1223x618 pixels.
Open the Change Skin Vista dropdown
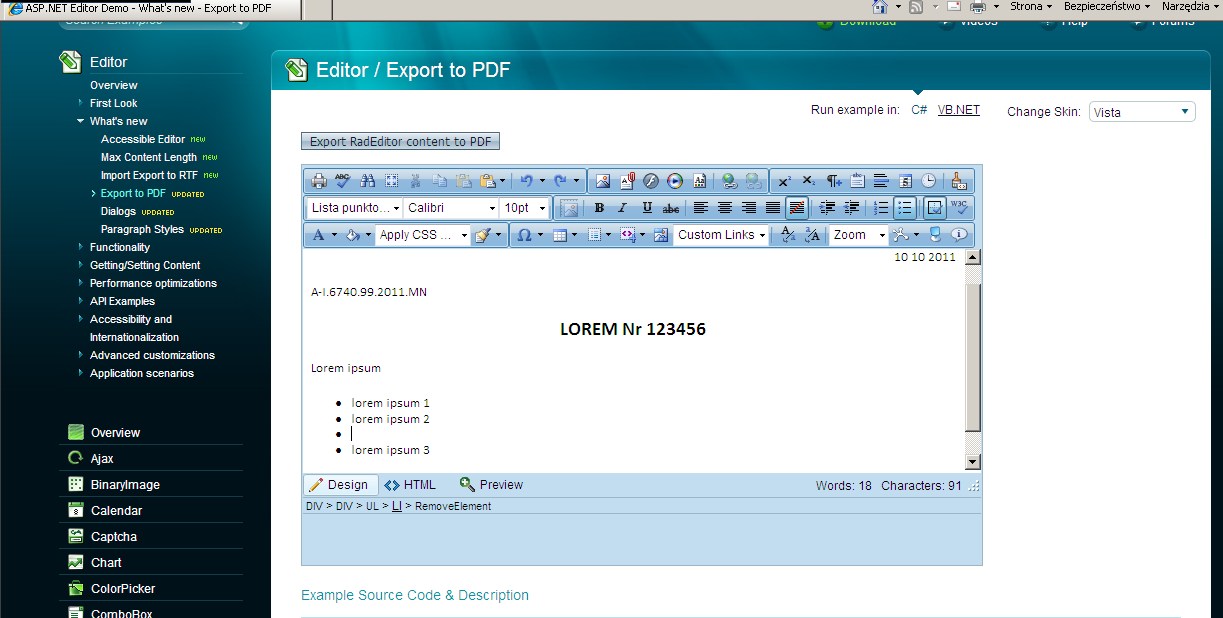pos(1142,112)
